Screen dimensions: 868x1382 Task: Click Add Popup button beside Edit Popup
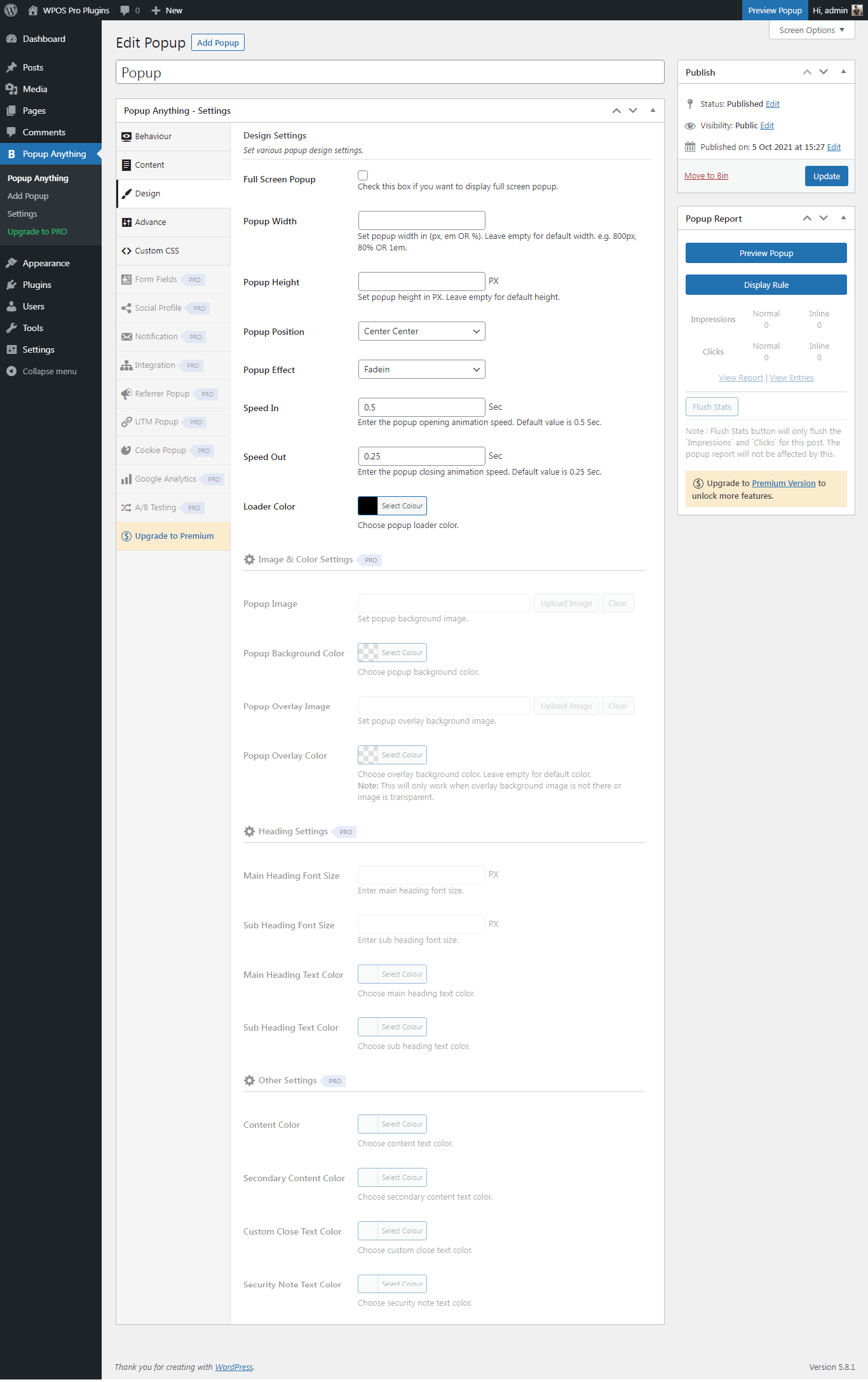click(218, 43)
